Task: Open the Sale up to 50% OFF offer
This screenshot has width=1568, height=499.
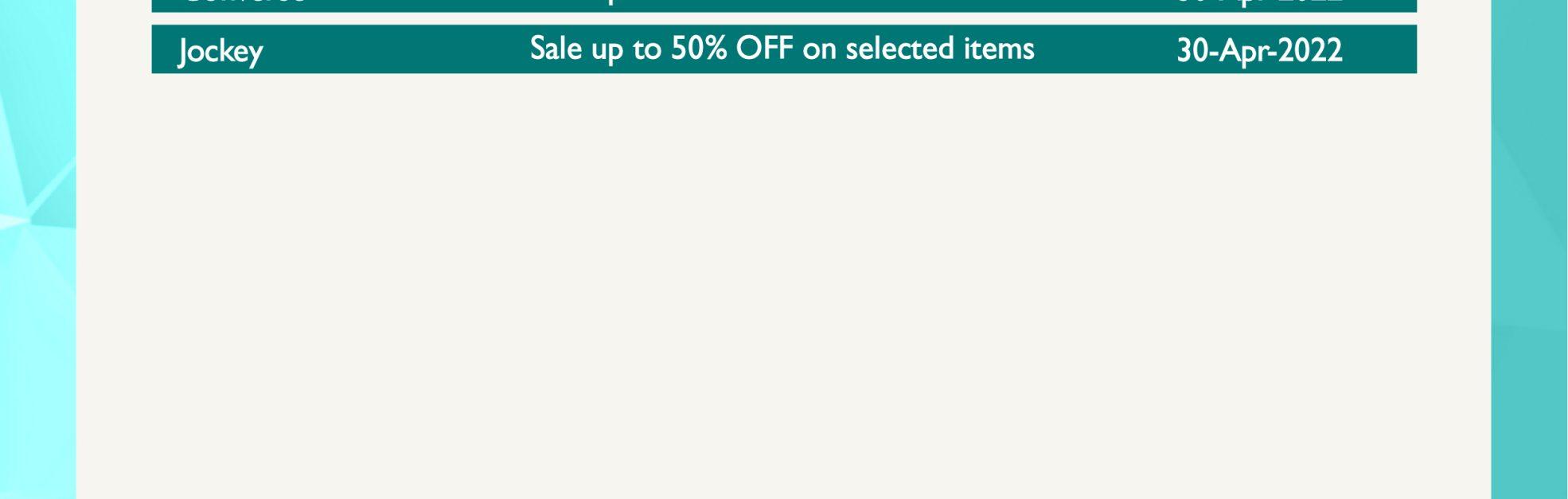Action: [782, 49]
